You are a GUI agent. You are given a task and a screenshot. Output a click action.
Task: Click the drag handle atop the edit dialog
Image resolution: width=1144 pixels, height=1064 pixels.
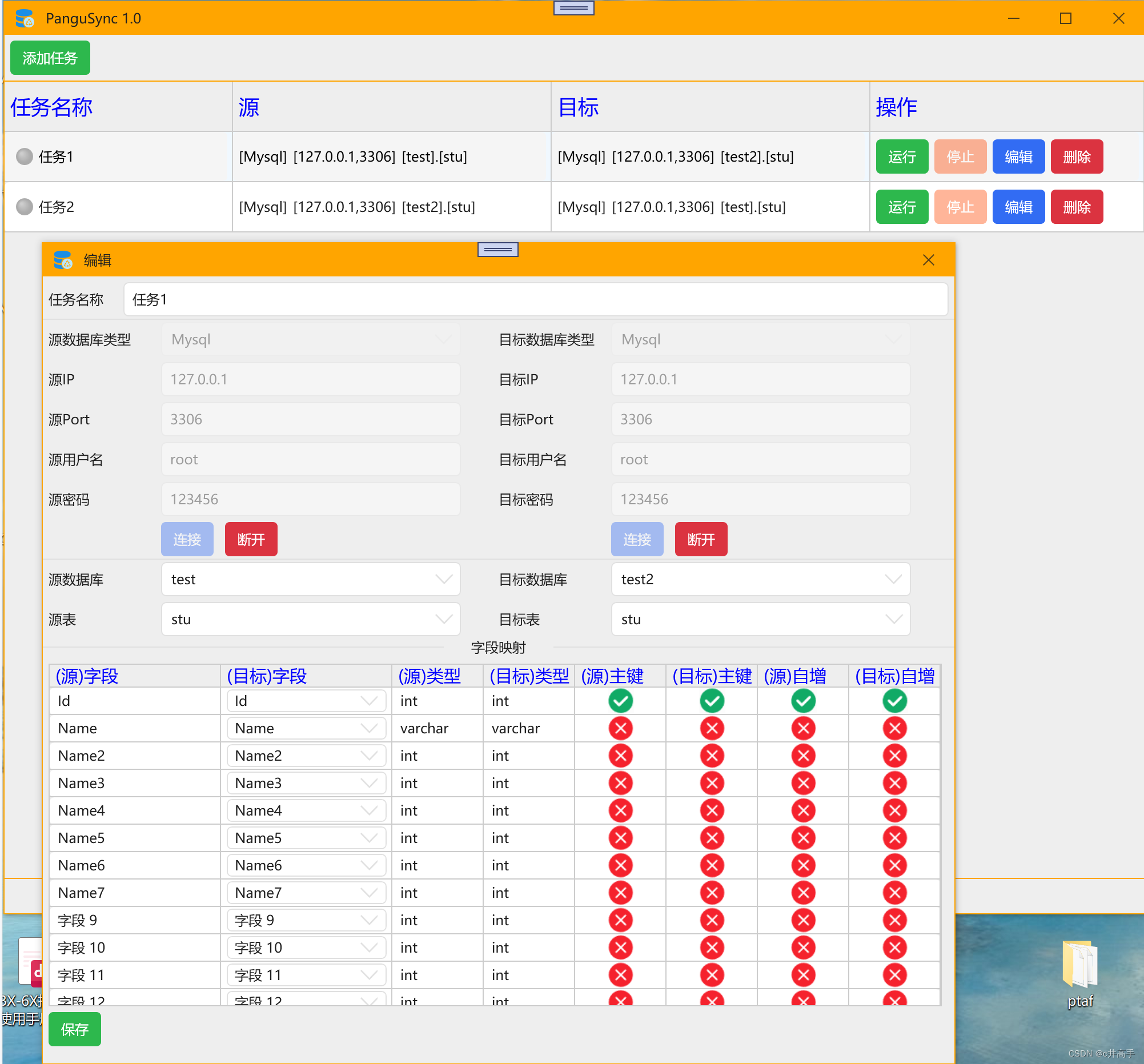[497, 250]
